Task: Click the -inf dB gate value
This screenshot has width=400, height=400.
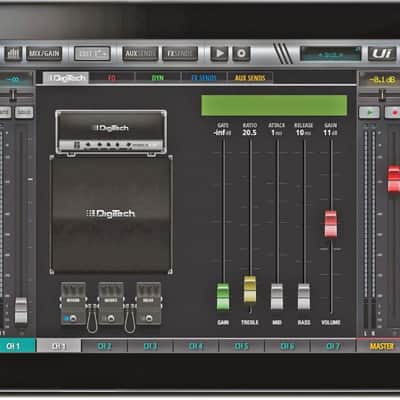Action: tap(222, 133)
